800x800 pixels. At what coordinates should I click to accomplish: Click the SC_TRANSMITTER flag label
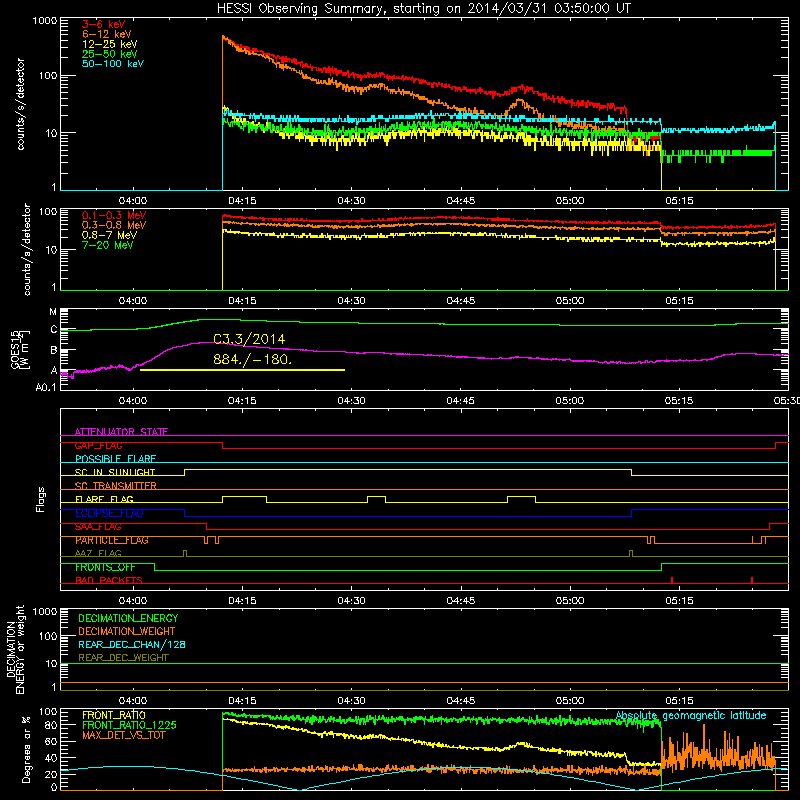(x=116, y=486)
